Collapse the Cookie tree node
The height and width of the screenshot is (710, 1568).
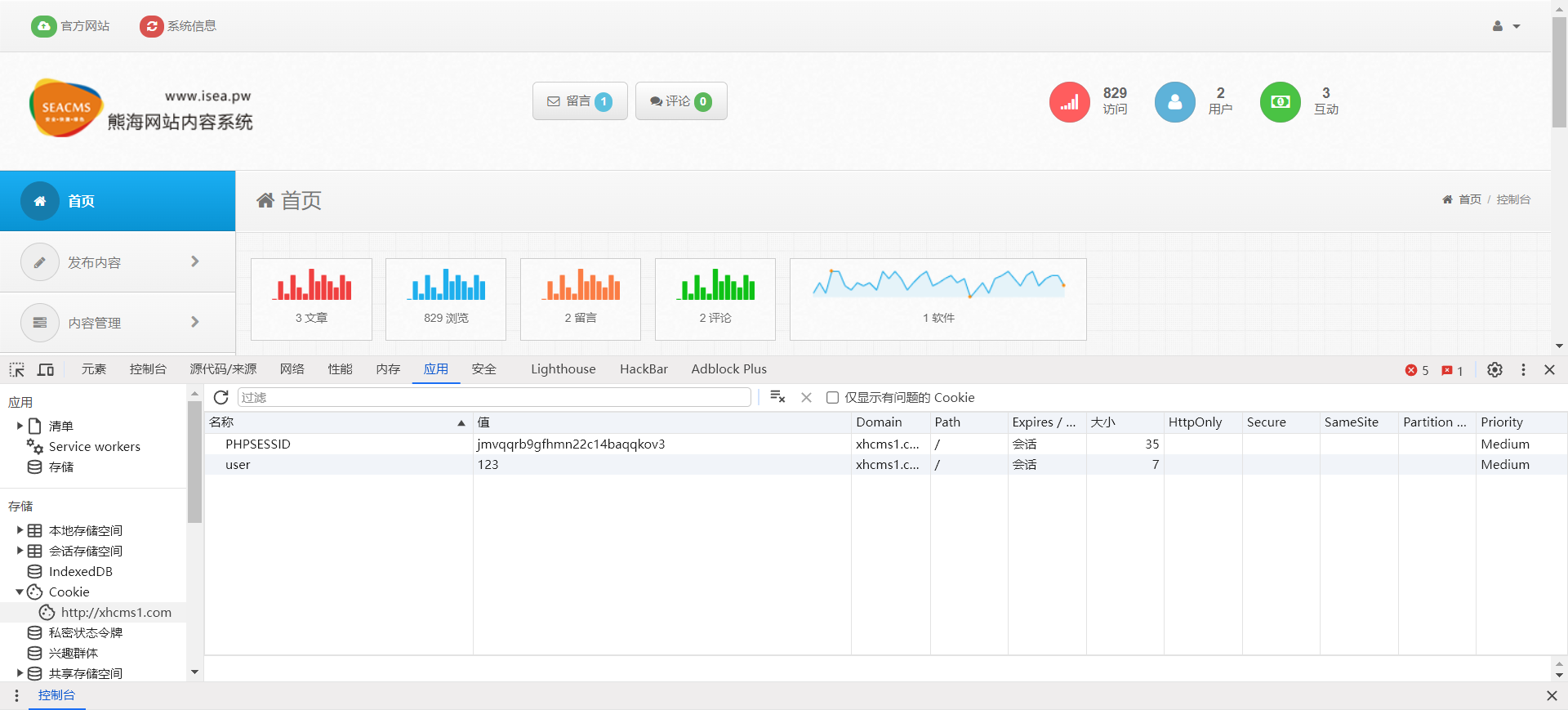coord(20,592)
